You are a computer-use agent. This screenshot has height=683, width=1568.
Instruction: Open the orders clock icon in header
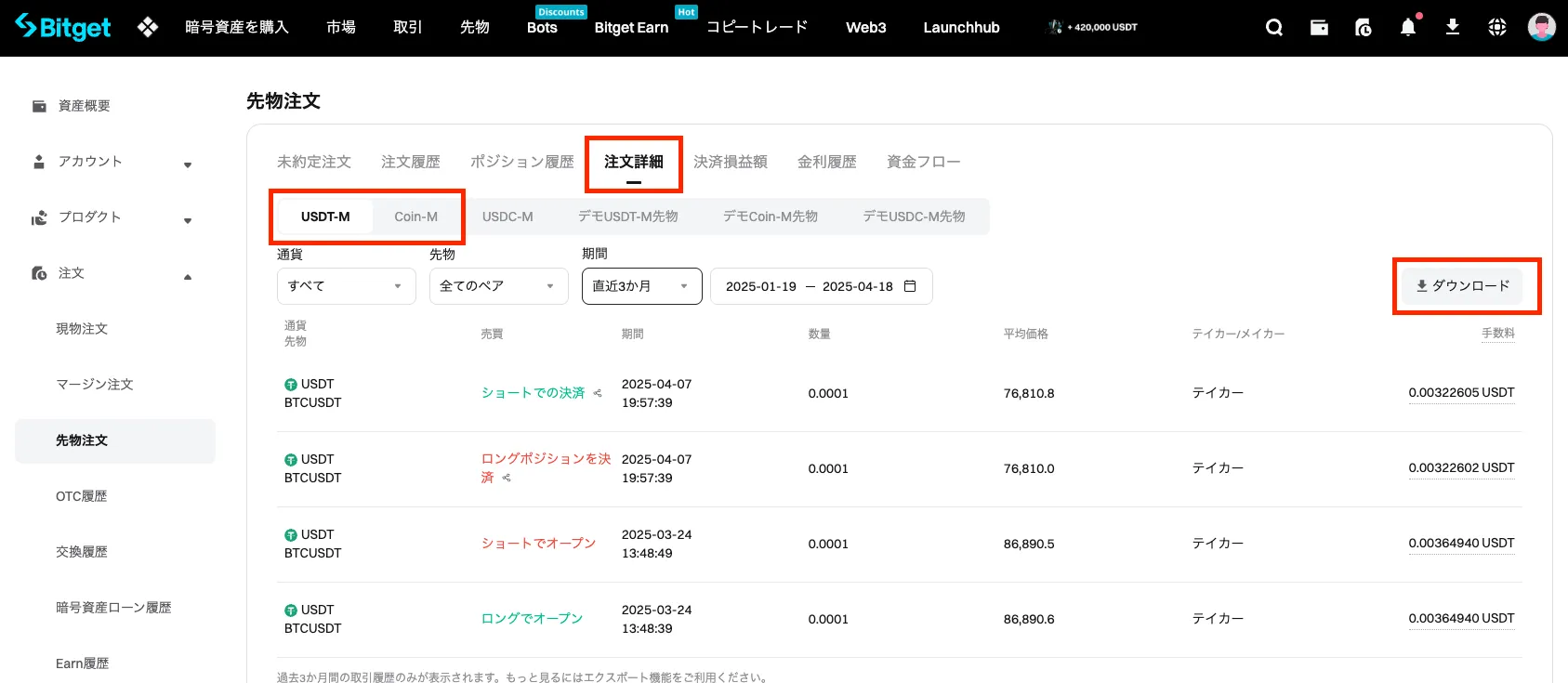[x=1364, y=28]
